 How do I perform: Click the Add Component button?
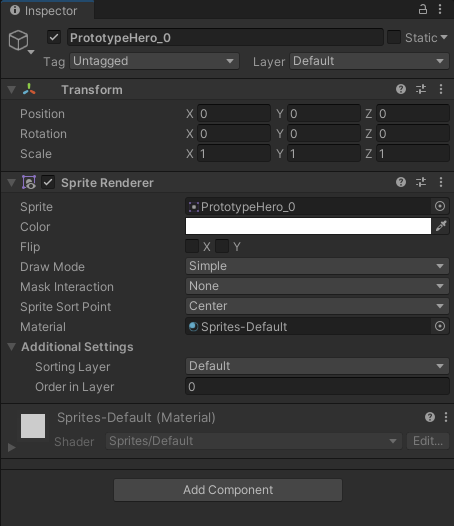pos(228,490)
